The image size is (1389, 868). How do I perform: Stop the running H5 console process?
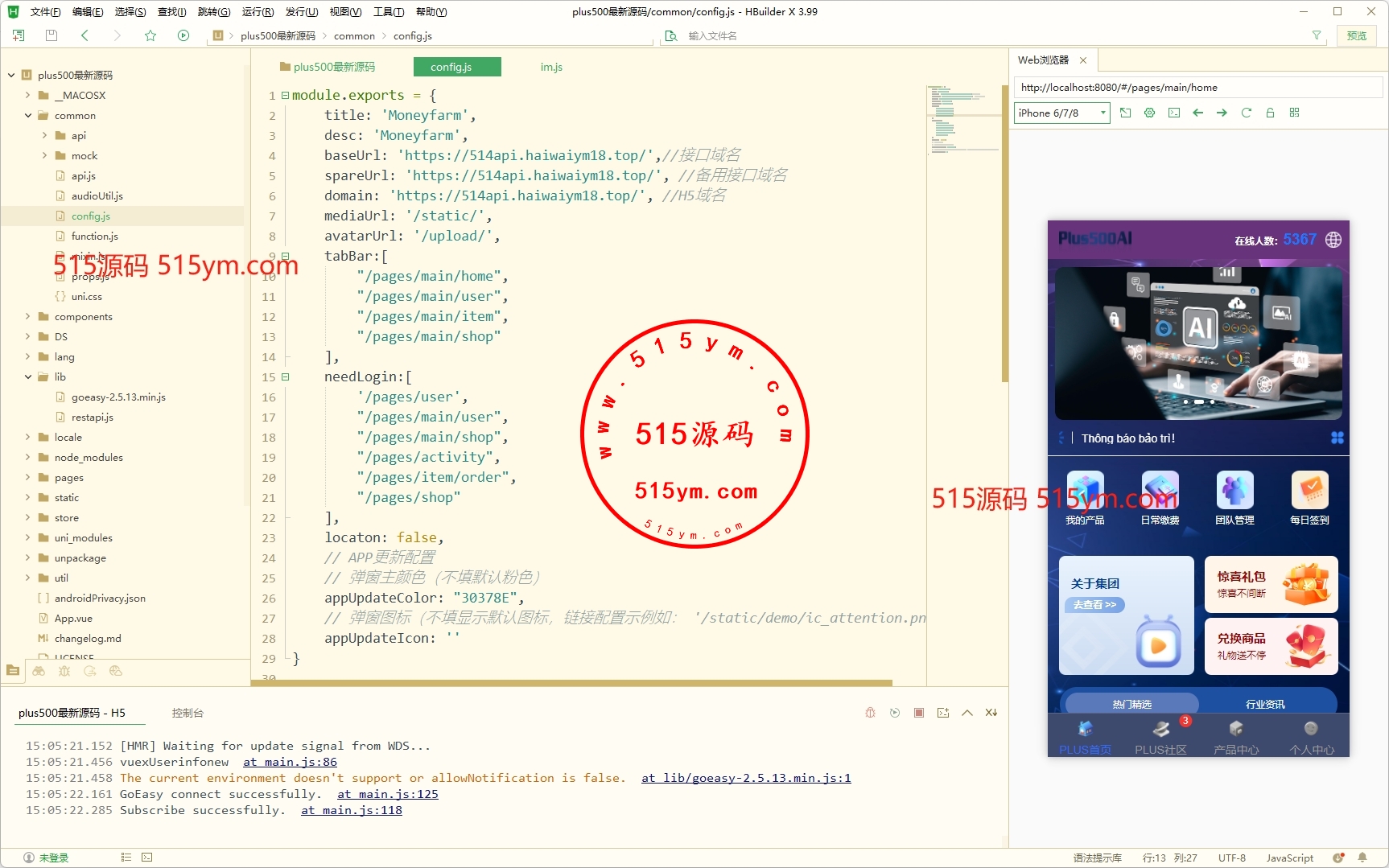pos(918,713)
